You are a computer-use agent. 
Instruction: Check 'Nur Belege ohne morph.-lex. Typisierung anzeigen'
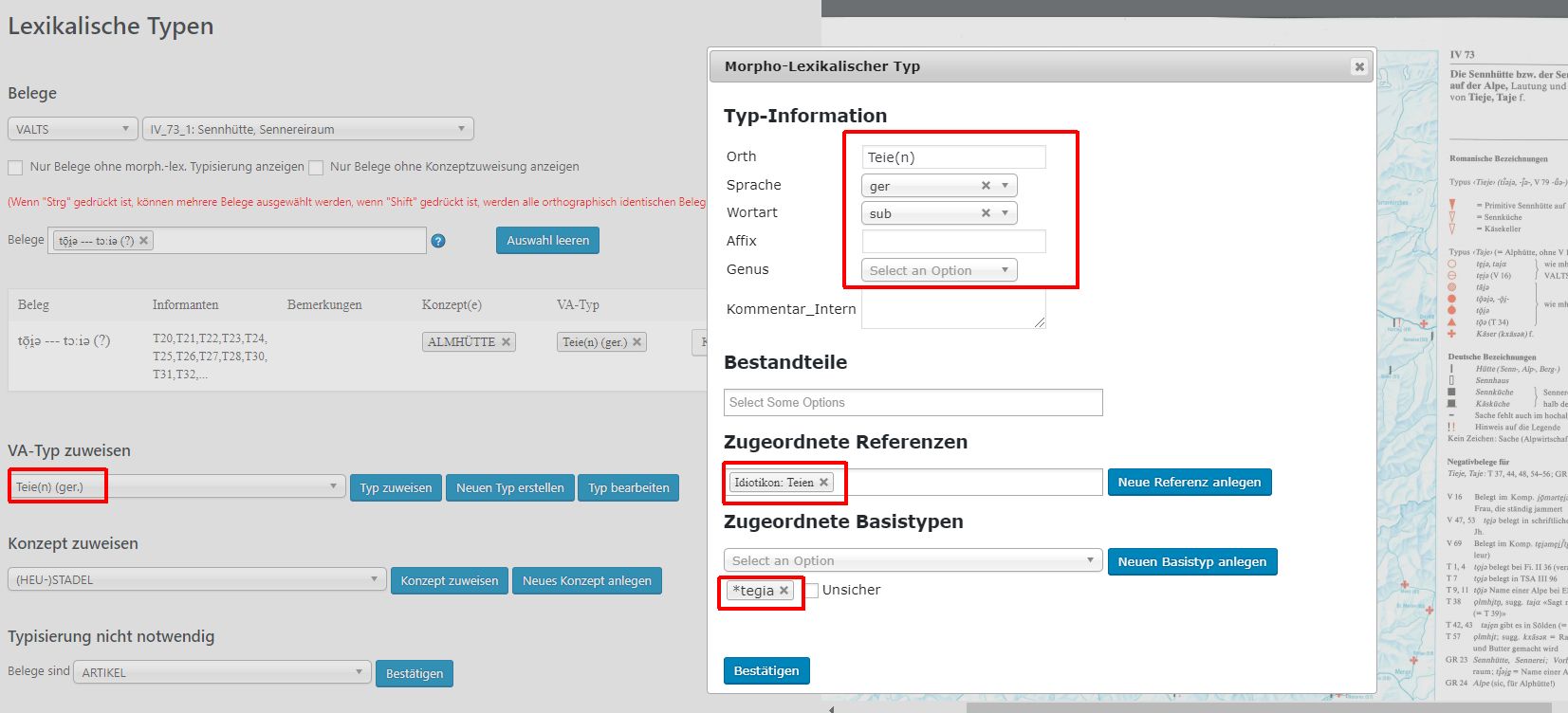click(x=15, y=168)
